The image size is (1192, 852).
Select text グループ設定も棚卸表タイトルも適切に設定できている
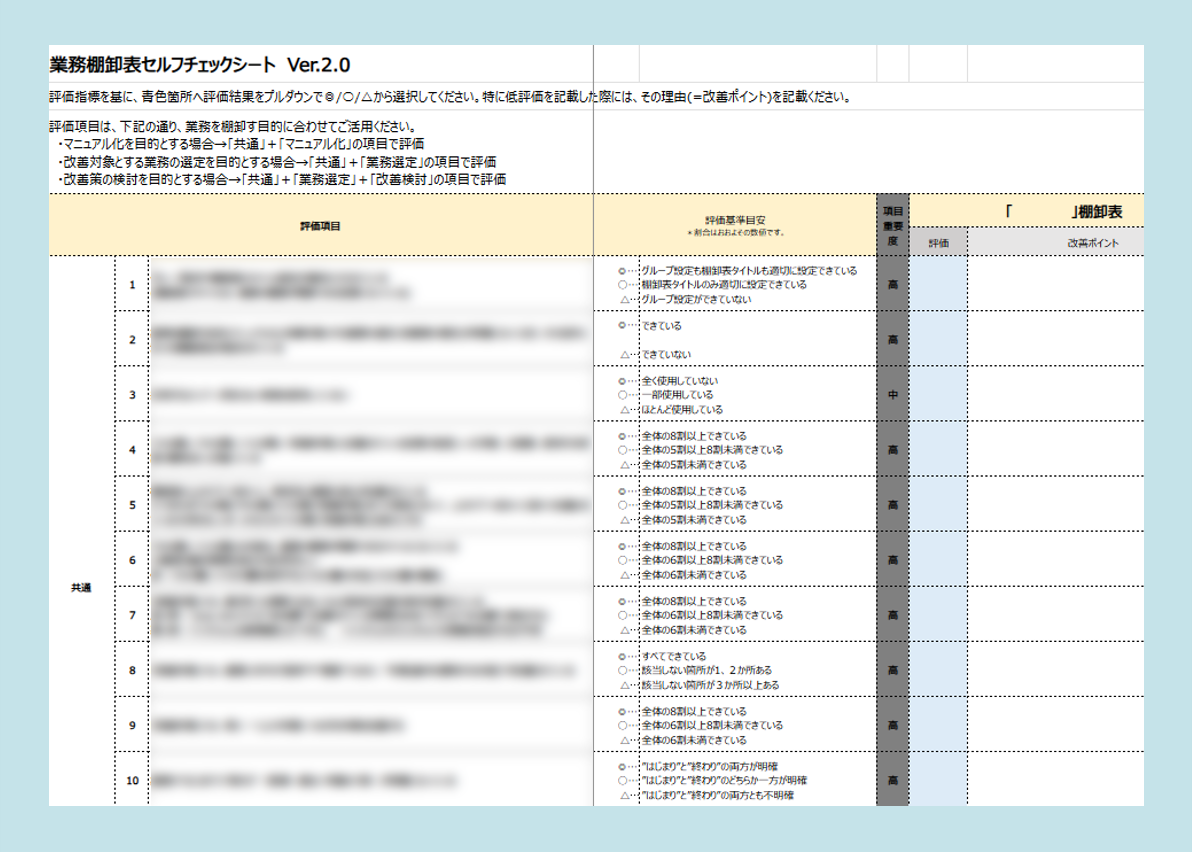tap(749, 271)
